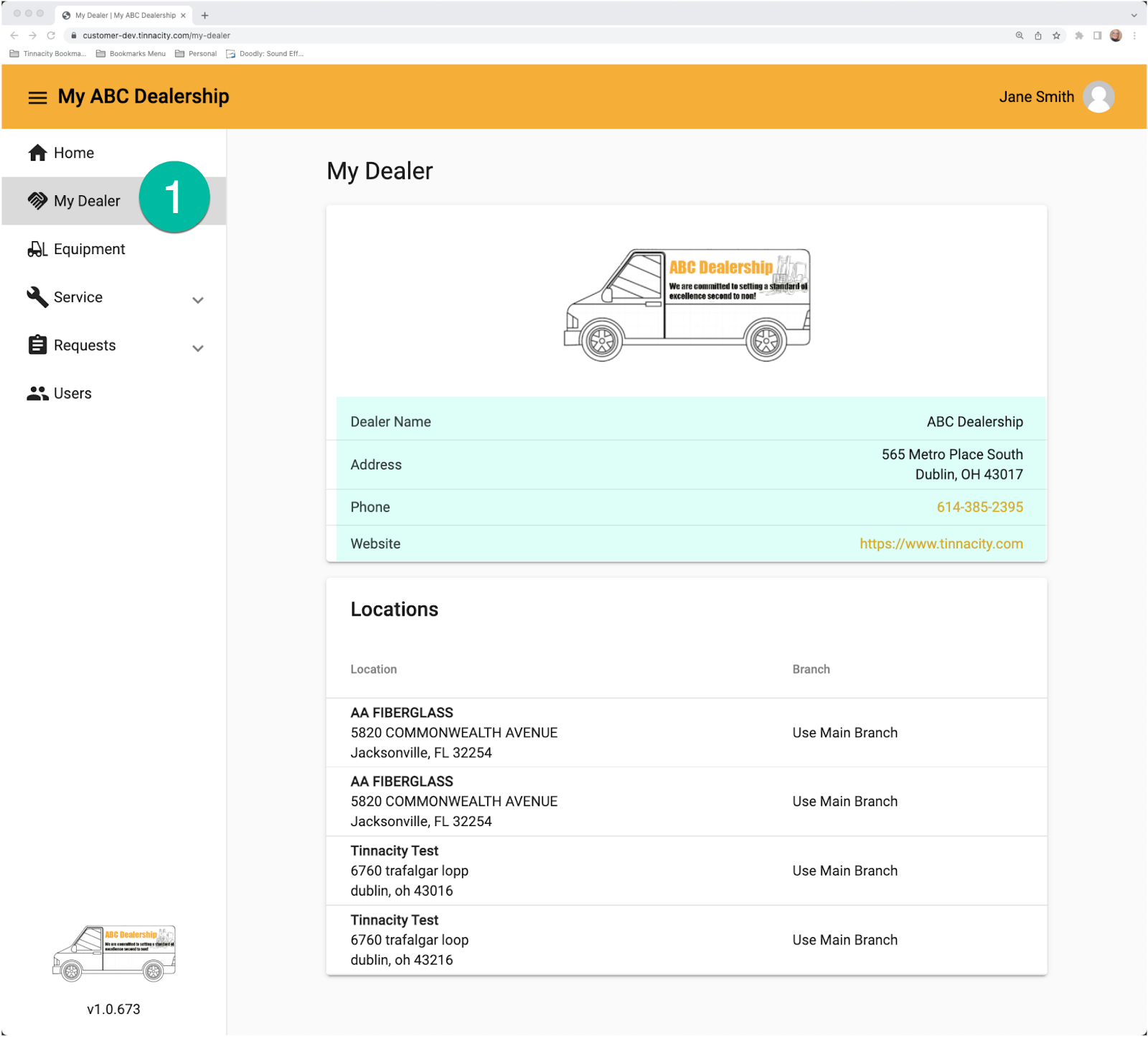The width and height of the screenshot is (1148, 1037).
Task: Click the Requests clipboard icon
Action: pos(37,345)
